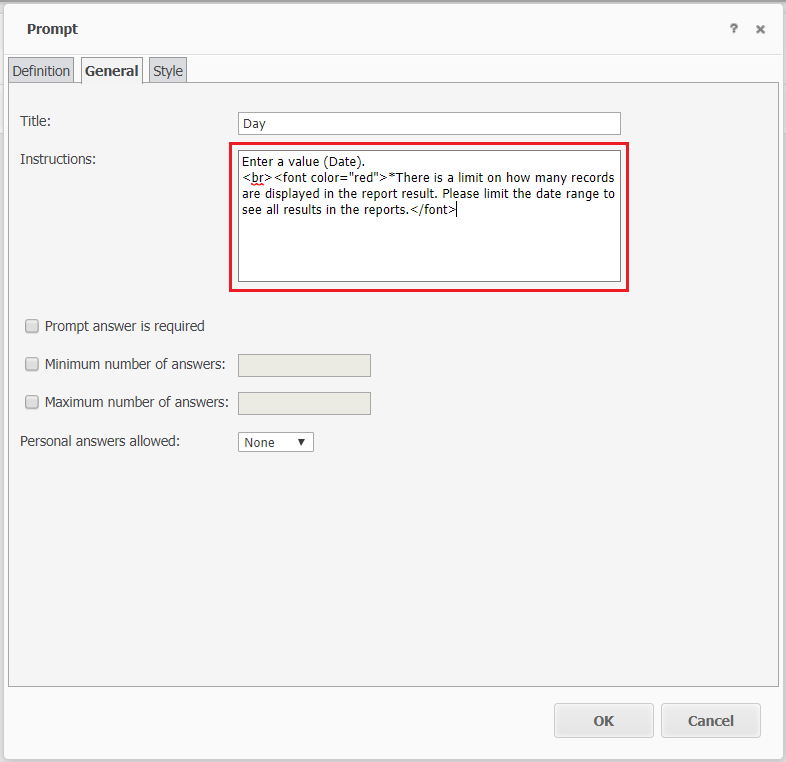Viewport: 786px width, 762px height.
Task: Toggle the Minimum number of answers checkbox
Action: point(32,364)
